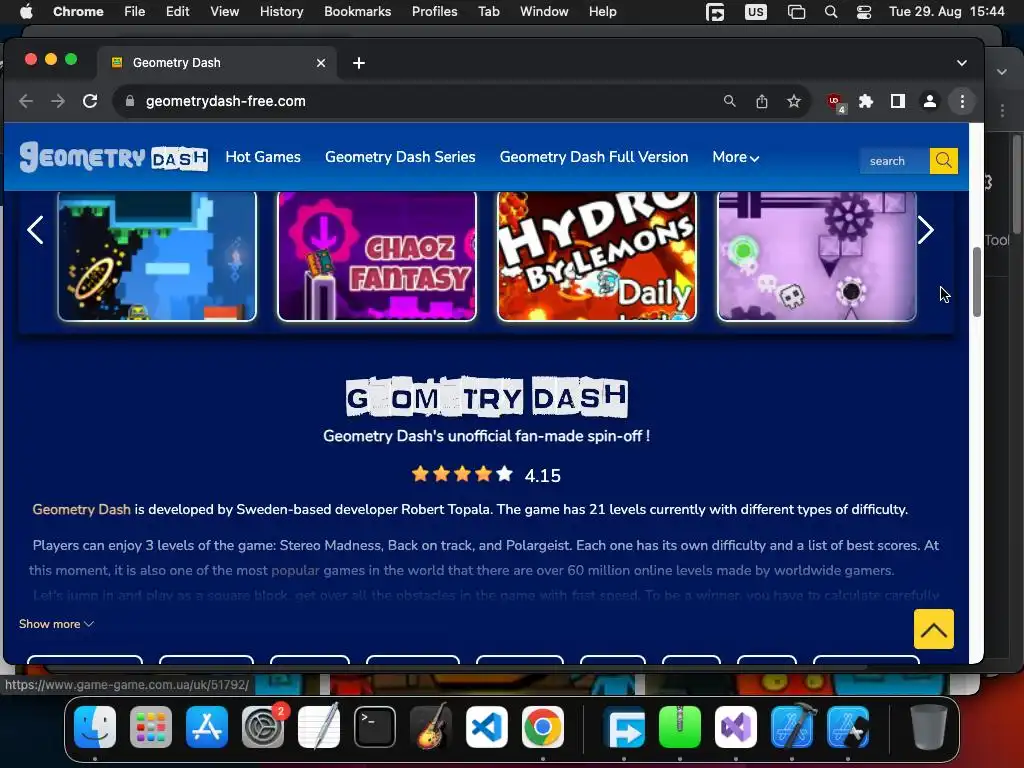Open the purple gears game thumbnail
Image resolution: width=1024 pixels, height=768 pixels.
(817, 255)
